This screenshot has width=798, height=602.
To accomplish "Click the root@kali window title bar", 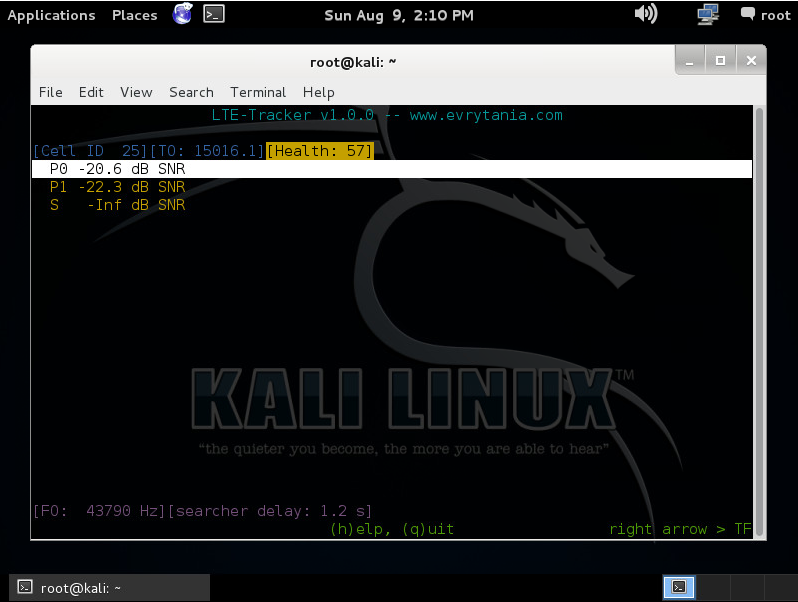I will click(353, 62).
